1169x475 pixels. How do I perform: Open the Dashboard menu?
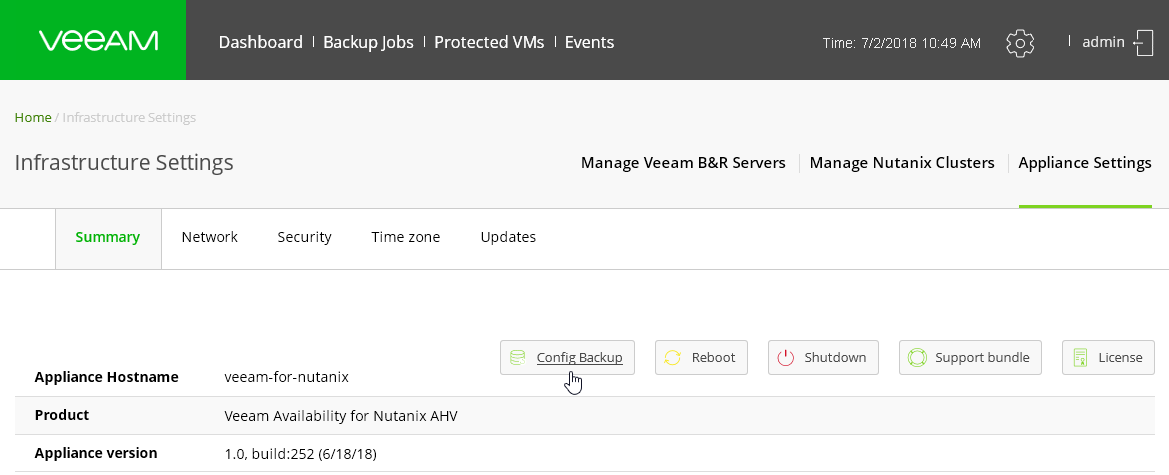260,43
